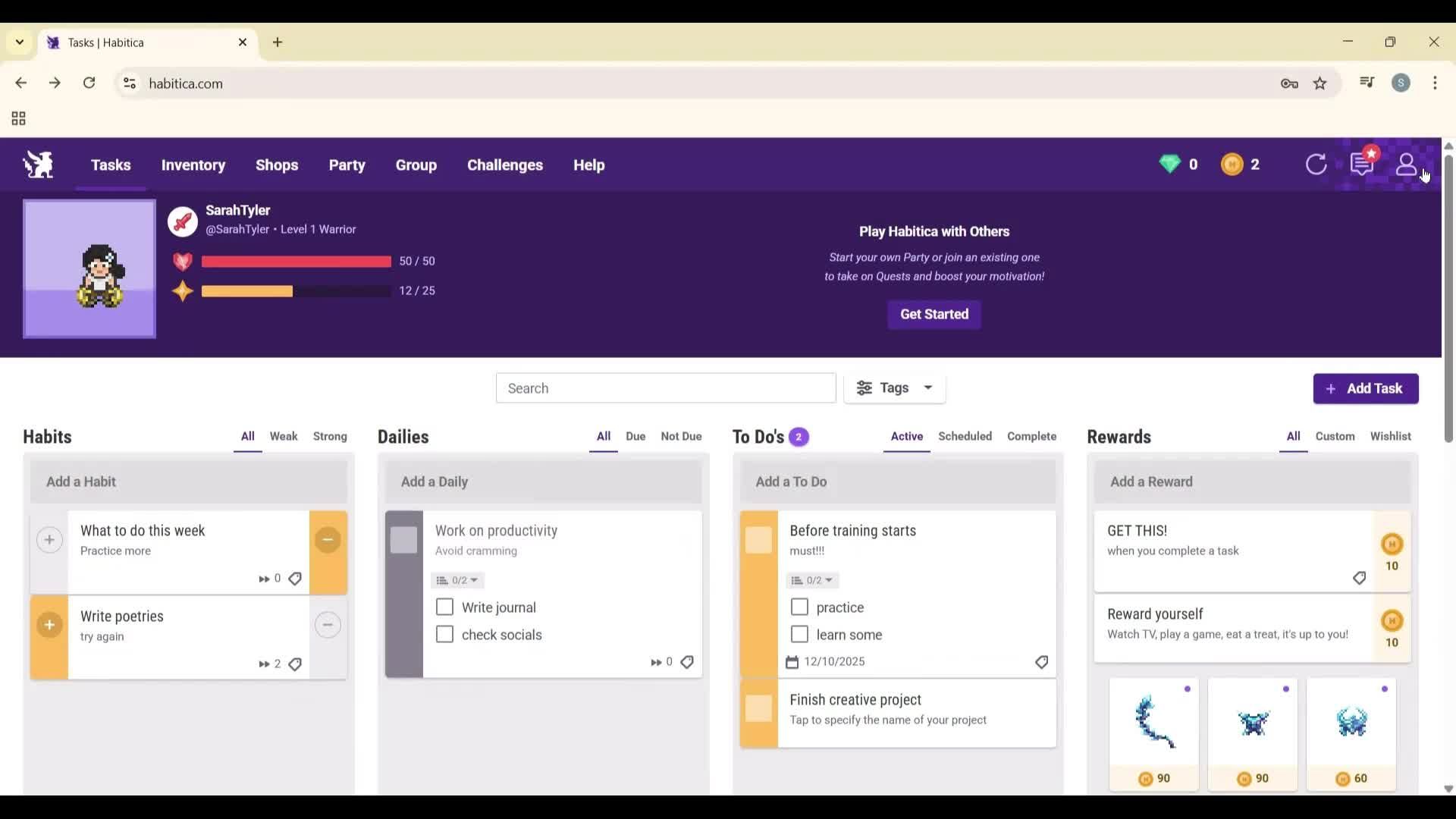Click the Get Started button

point(934,314)
